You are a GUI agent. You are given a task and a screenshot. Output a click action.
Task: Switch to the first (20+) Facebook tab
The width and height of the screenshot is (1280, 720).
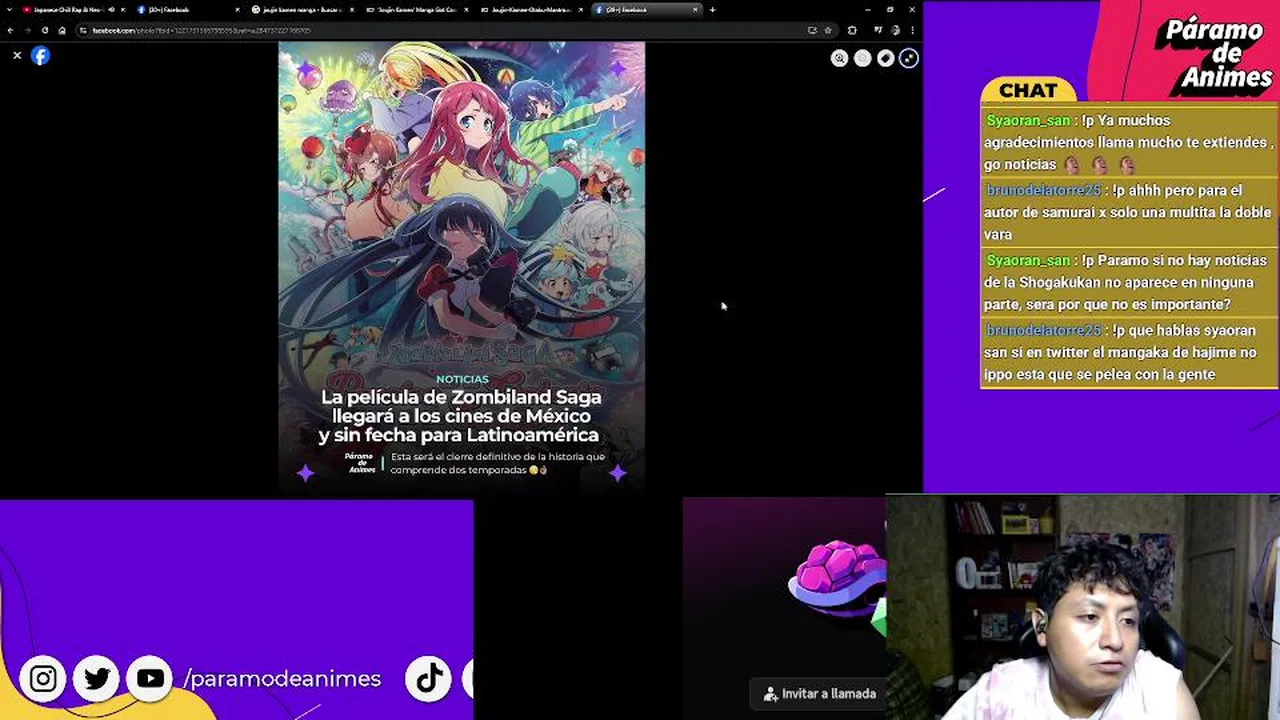pos(188,10)
